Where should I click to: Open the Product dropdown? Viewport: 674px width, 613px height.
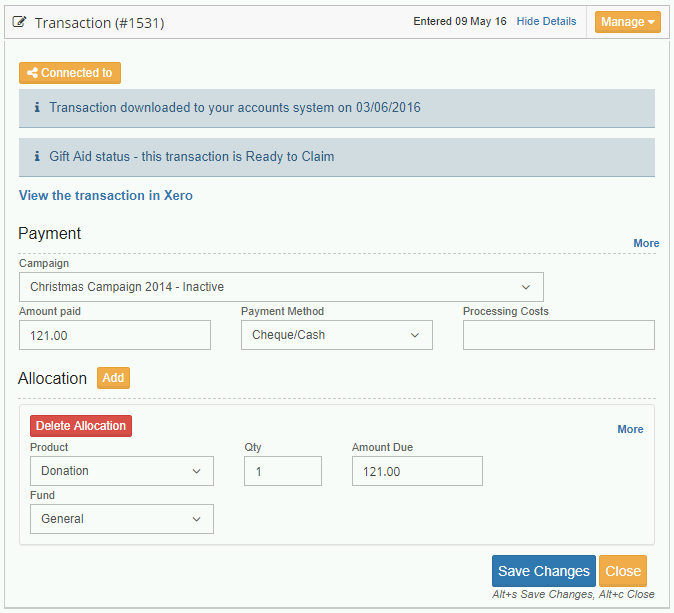[x=122, y=471]
